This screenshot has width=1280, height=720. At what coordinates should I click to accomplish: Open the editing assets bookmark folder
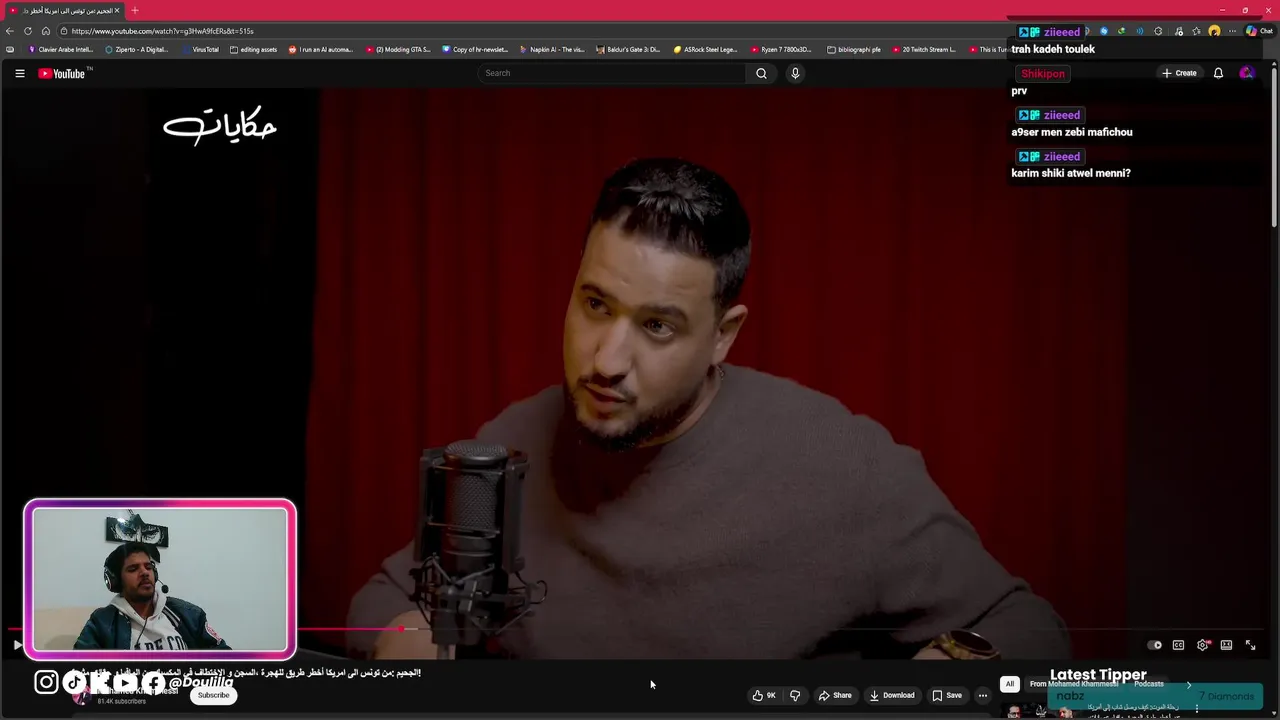253,49
